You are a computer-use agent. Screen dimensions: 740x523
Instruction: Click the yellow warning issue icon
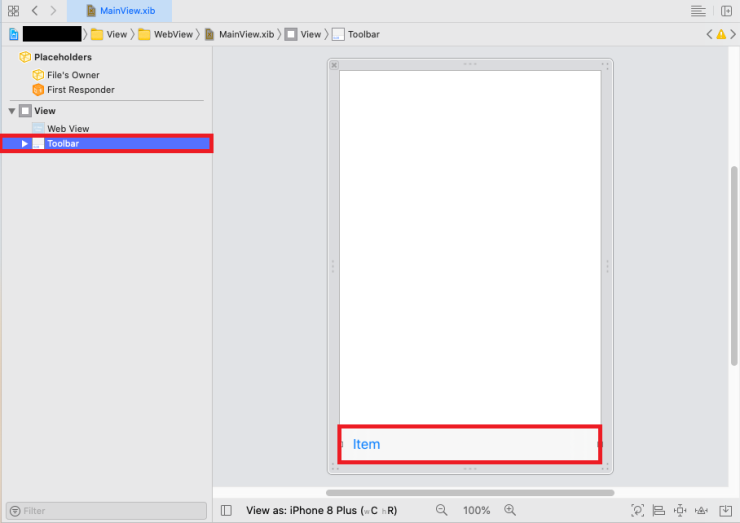[720, 34]
